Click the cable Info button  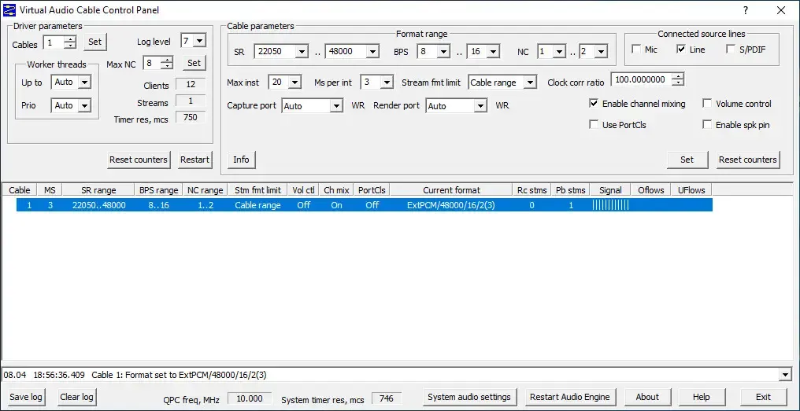tap(241, 160)
